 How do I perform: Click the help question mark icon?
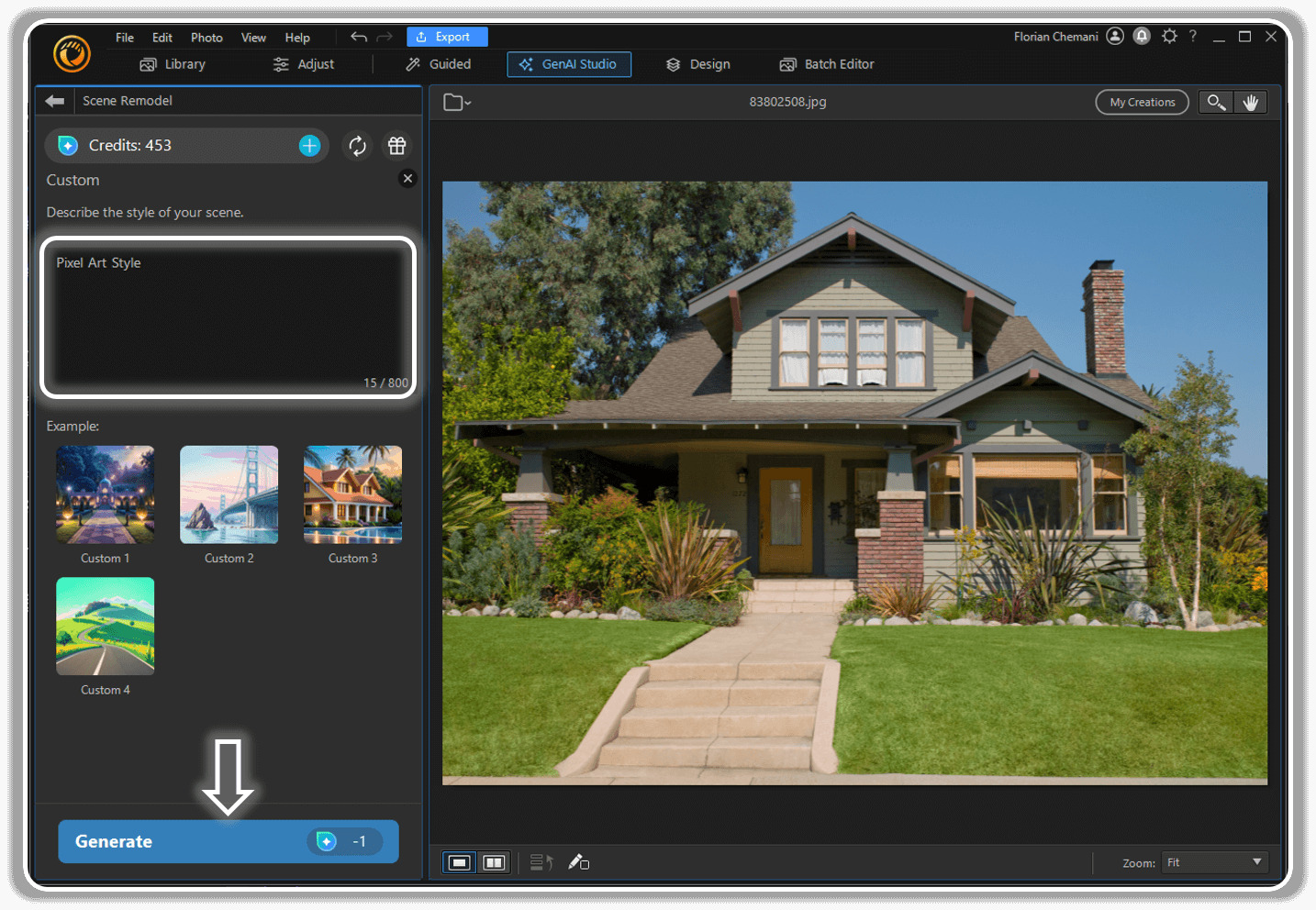1193,37
